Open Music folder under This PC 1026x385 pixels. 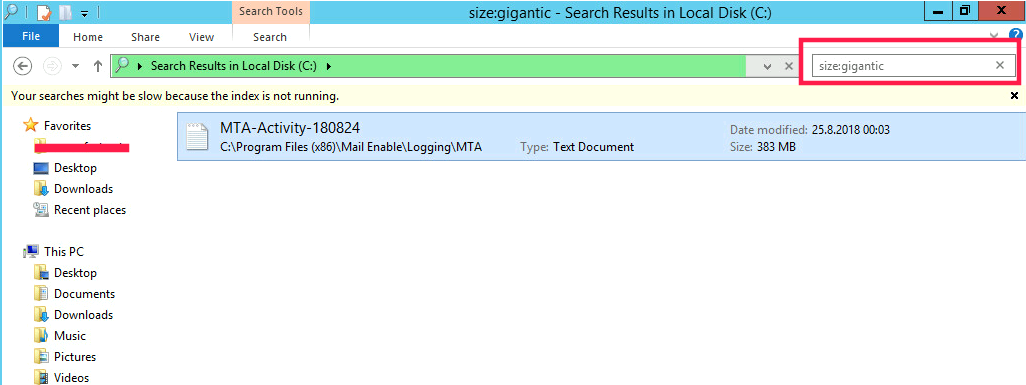(69, 335)
